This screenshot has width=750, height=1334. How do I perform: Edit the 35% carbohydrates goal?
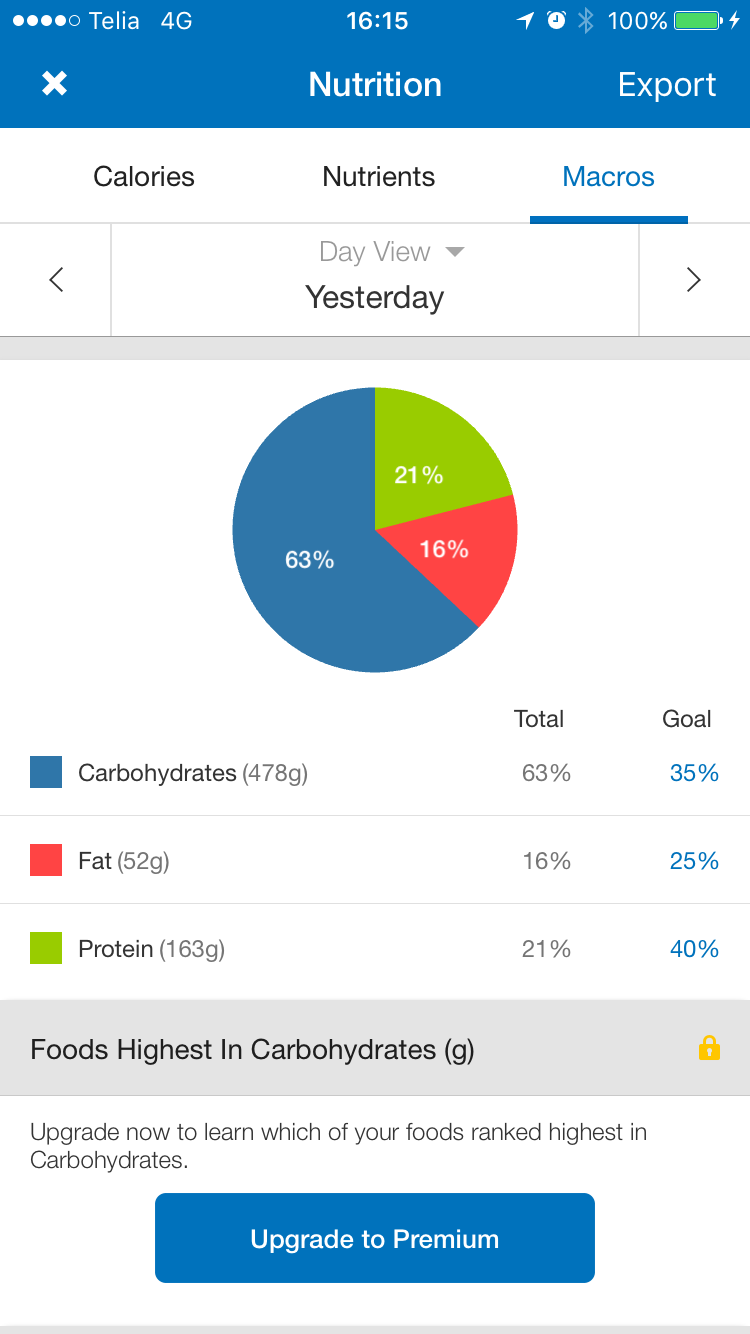coord(694,773)
